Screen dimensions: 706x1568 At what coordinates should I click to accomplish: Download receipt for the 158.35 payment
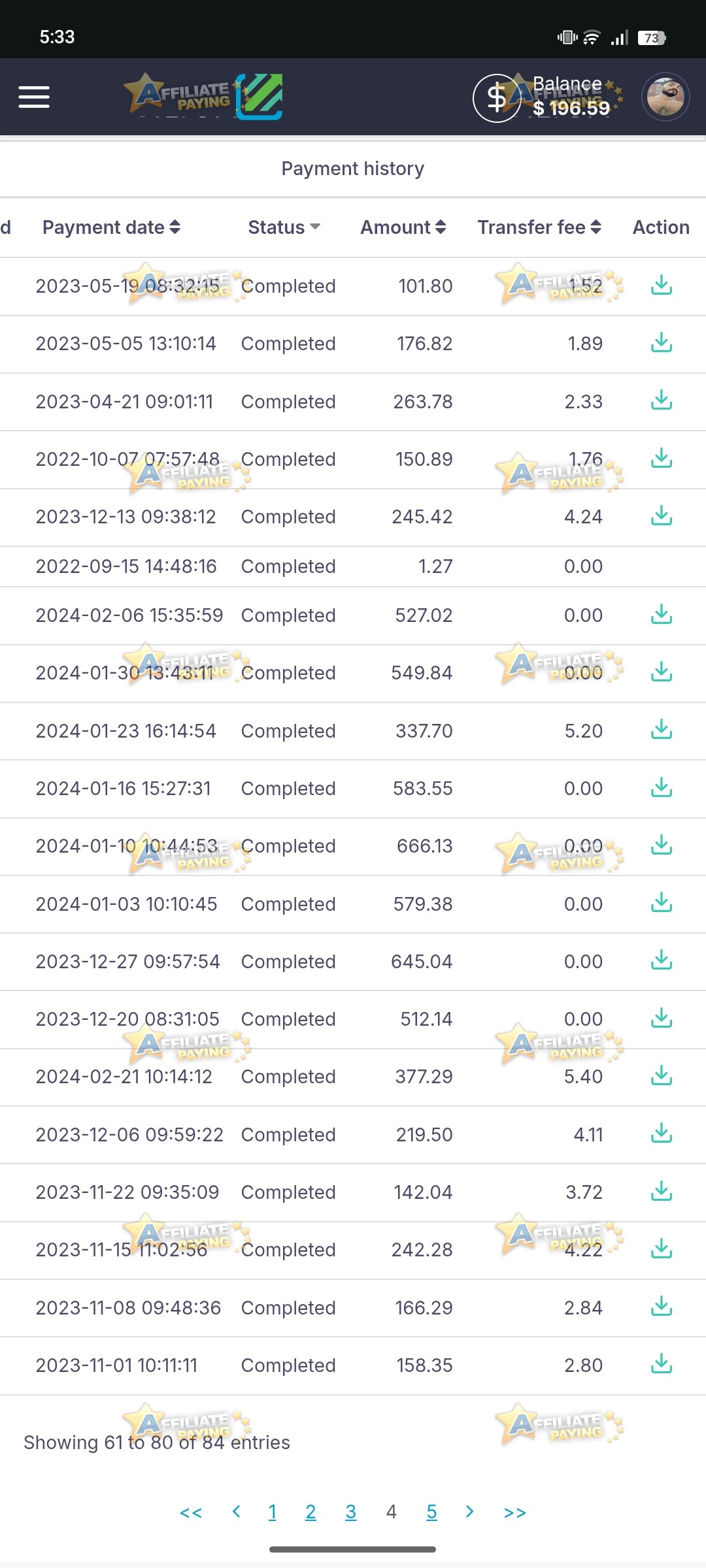[x=662, y=1364]
